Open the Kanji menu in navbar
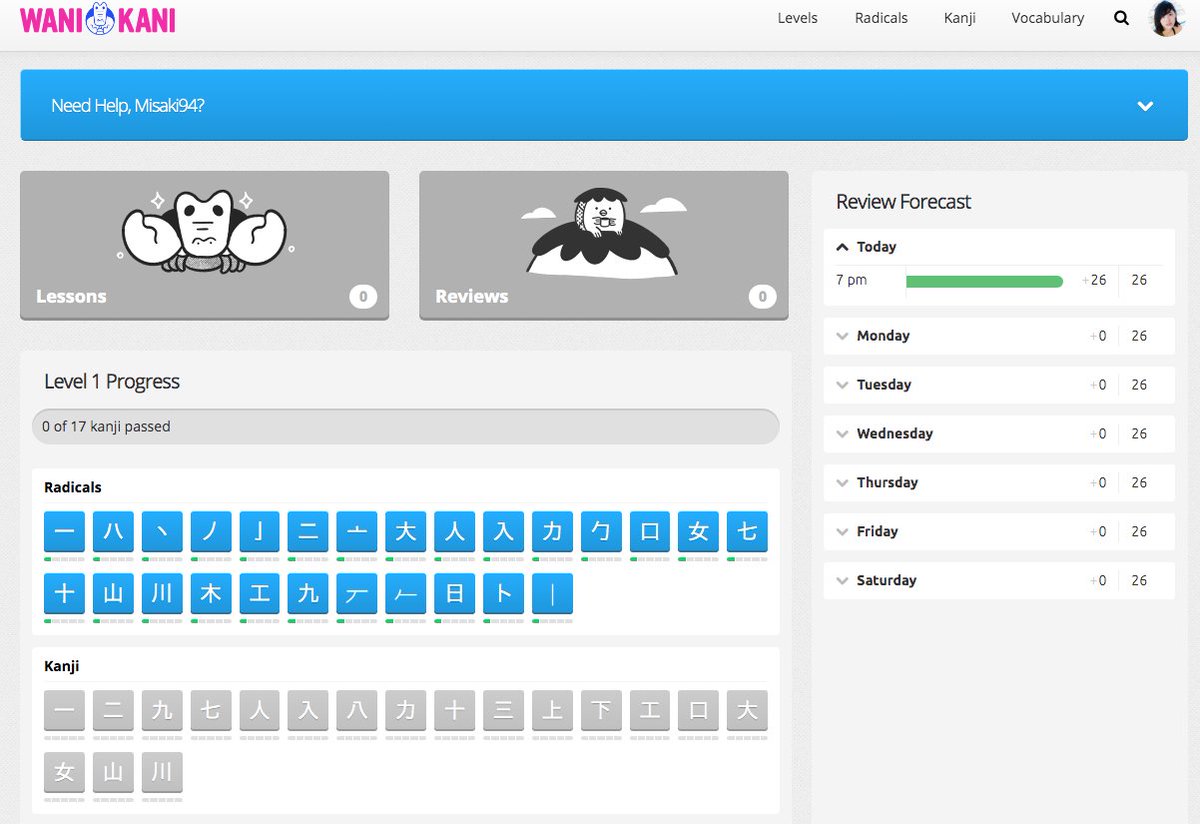 pyautogui.click(x=959, y=18)
